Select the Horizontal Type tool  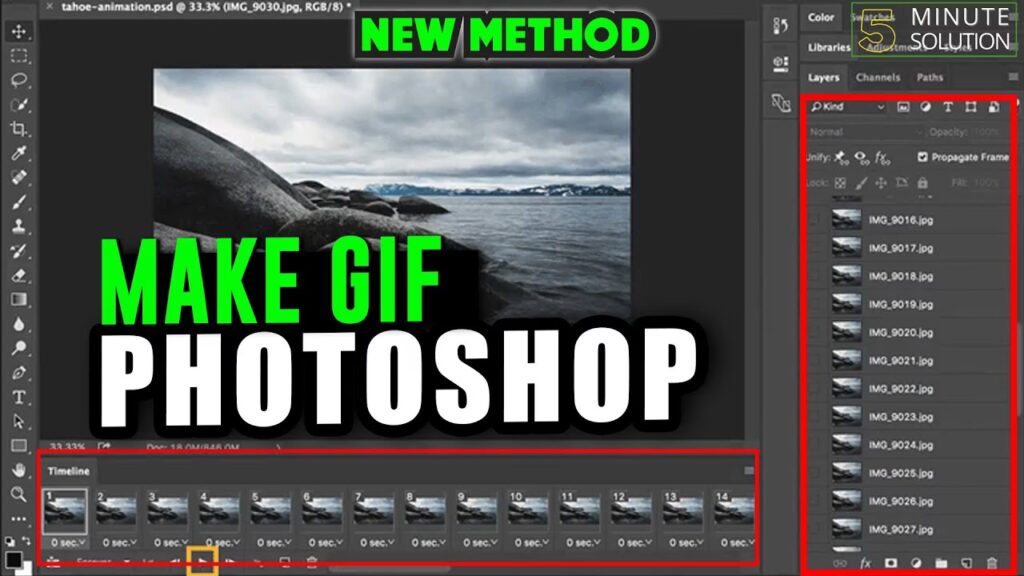click(18, 397)
